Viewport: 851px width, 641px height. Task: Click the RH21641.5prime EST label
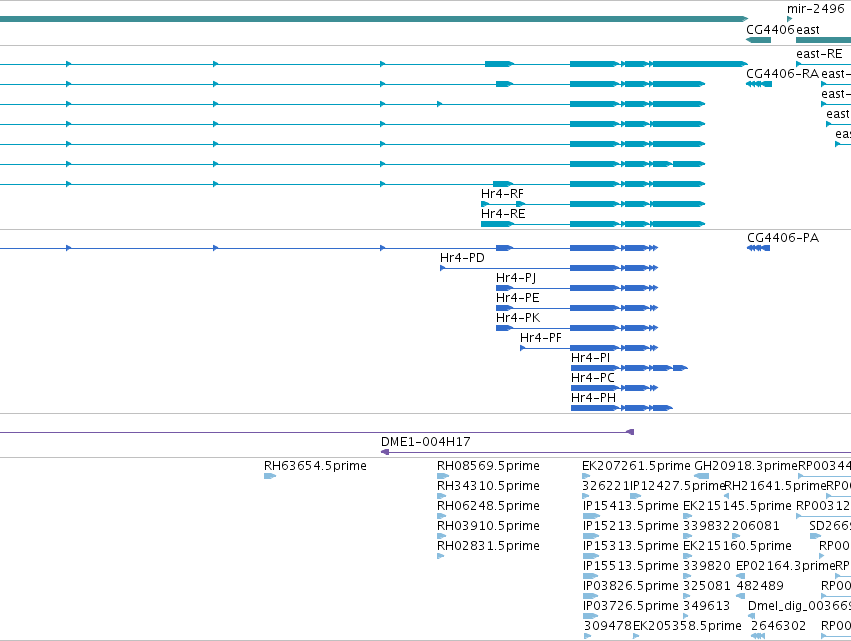click(774, 486)
